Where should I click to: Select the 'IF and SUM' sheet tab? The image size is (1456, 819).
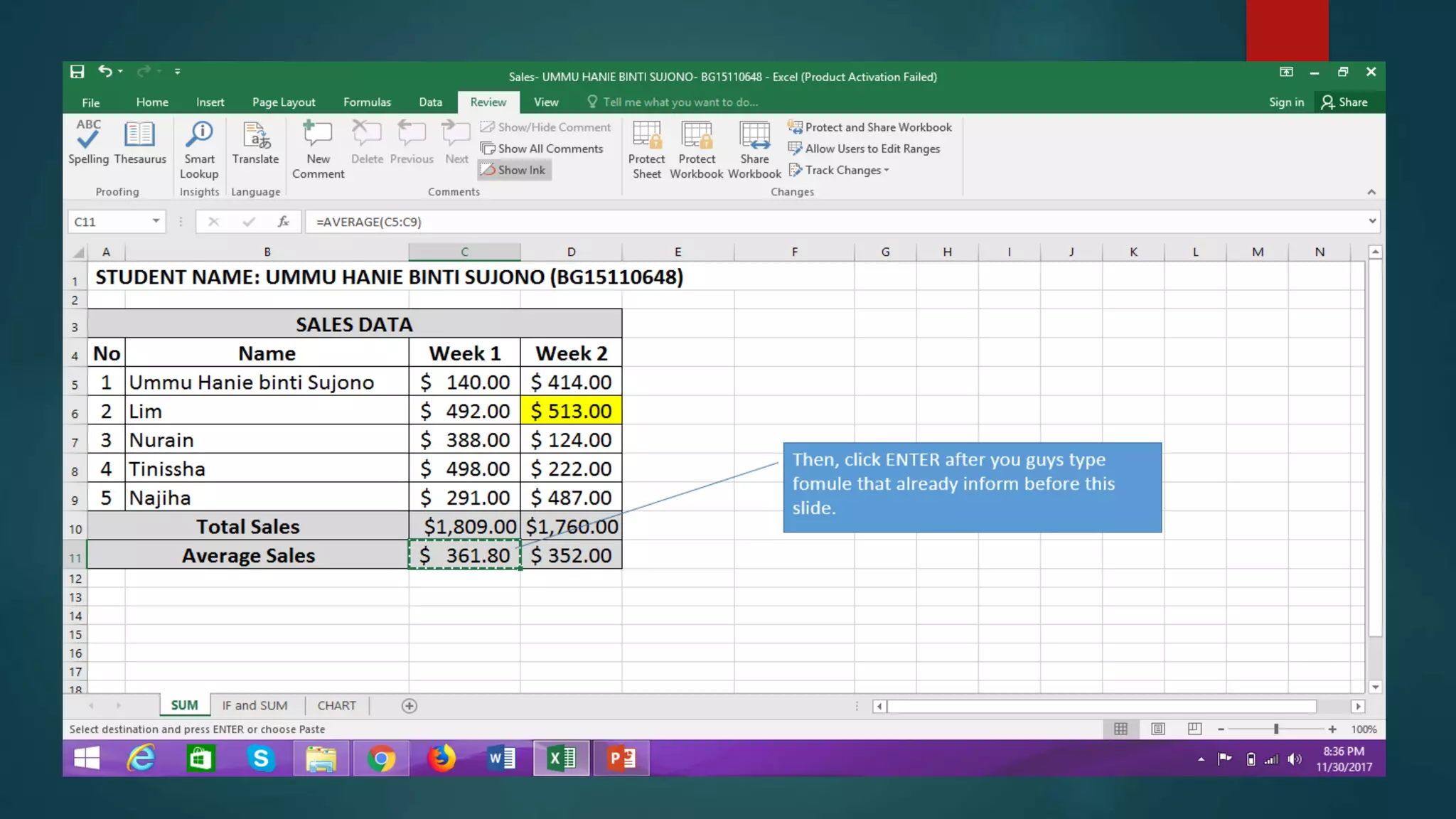(255, 705)
